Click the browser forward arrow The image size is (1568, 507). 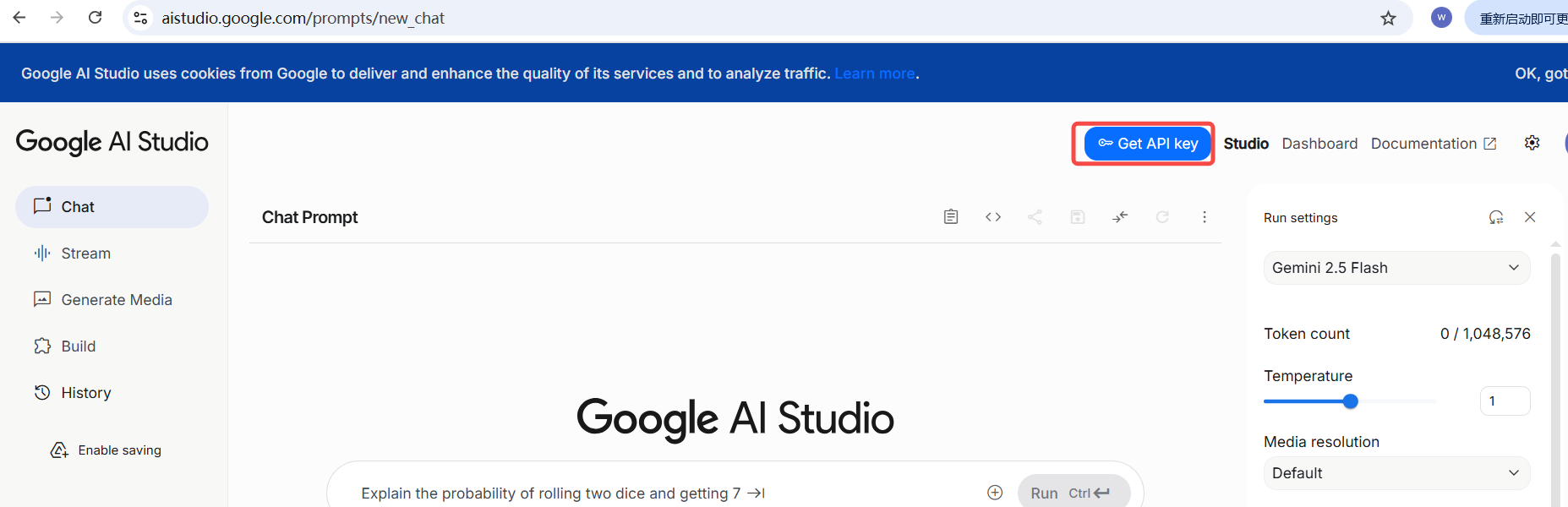(x=57, y=18)
